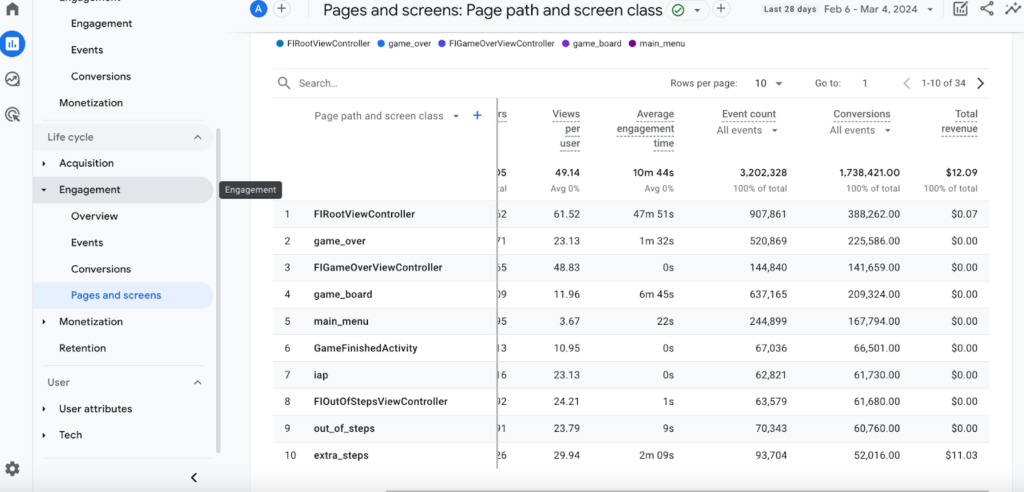Sort by Views per user column

566,129
